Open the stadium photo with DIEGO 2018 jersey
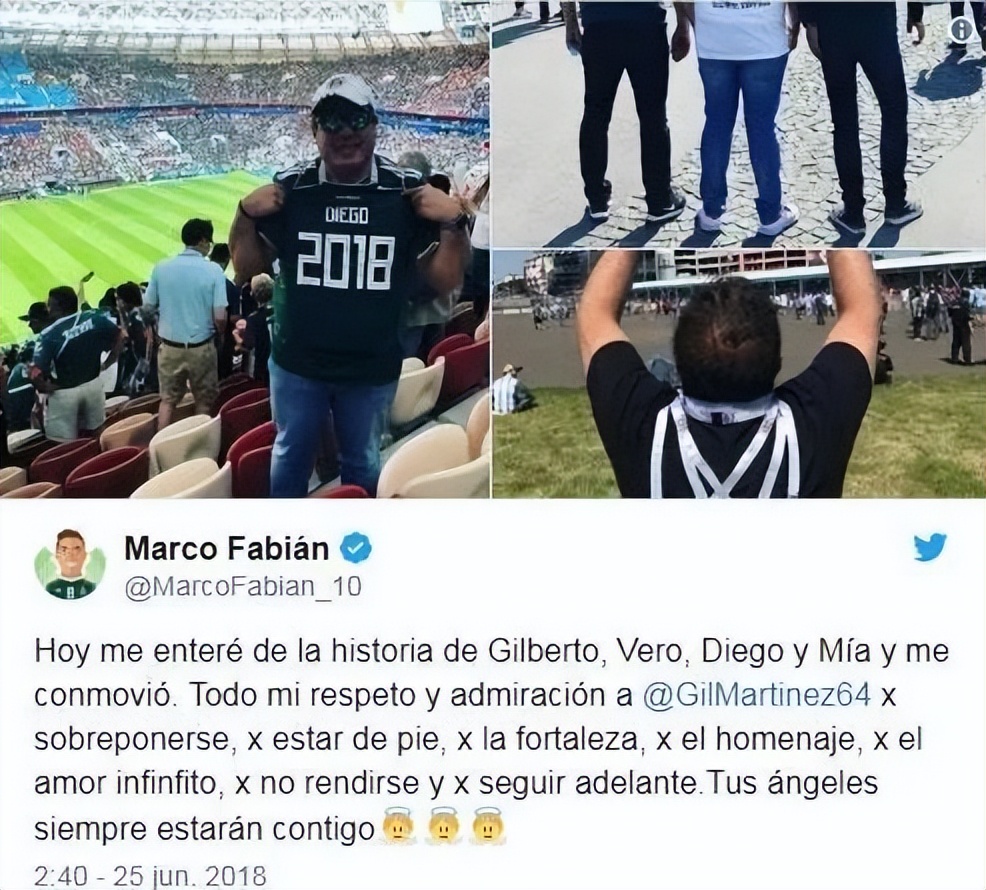Viewport: 986px width, 890px height. [x=244, y=249]
